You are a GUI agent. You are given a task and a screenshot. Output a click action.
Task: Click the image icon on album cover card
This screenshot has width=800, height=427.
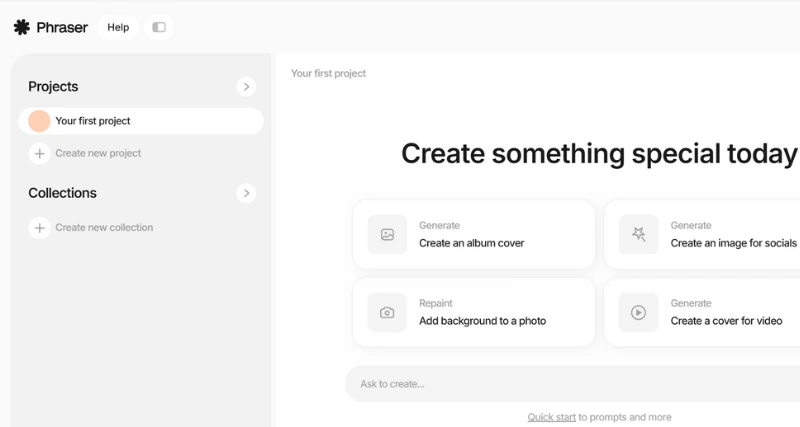point(387,234)
